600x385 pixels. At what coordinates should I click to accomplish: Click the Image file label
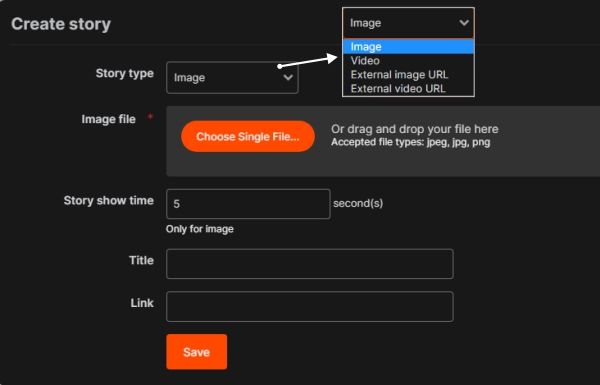click(x=108, y=119)
